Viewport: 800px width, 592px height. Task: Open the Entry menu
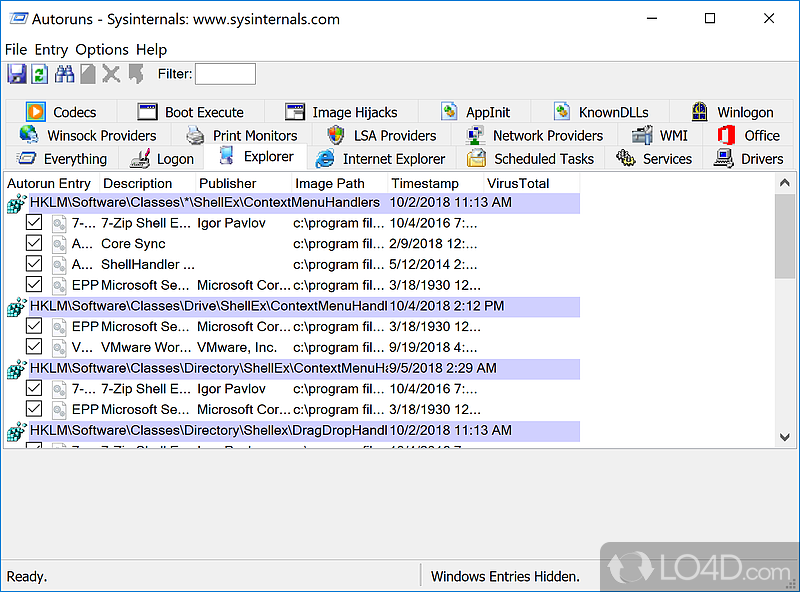(x=51, y=49)
